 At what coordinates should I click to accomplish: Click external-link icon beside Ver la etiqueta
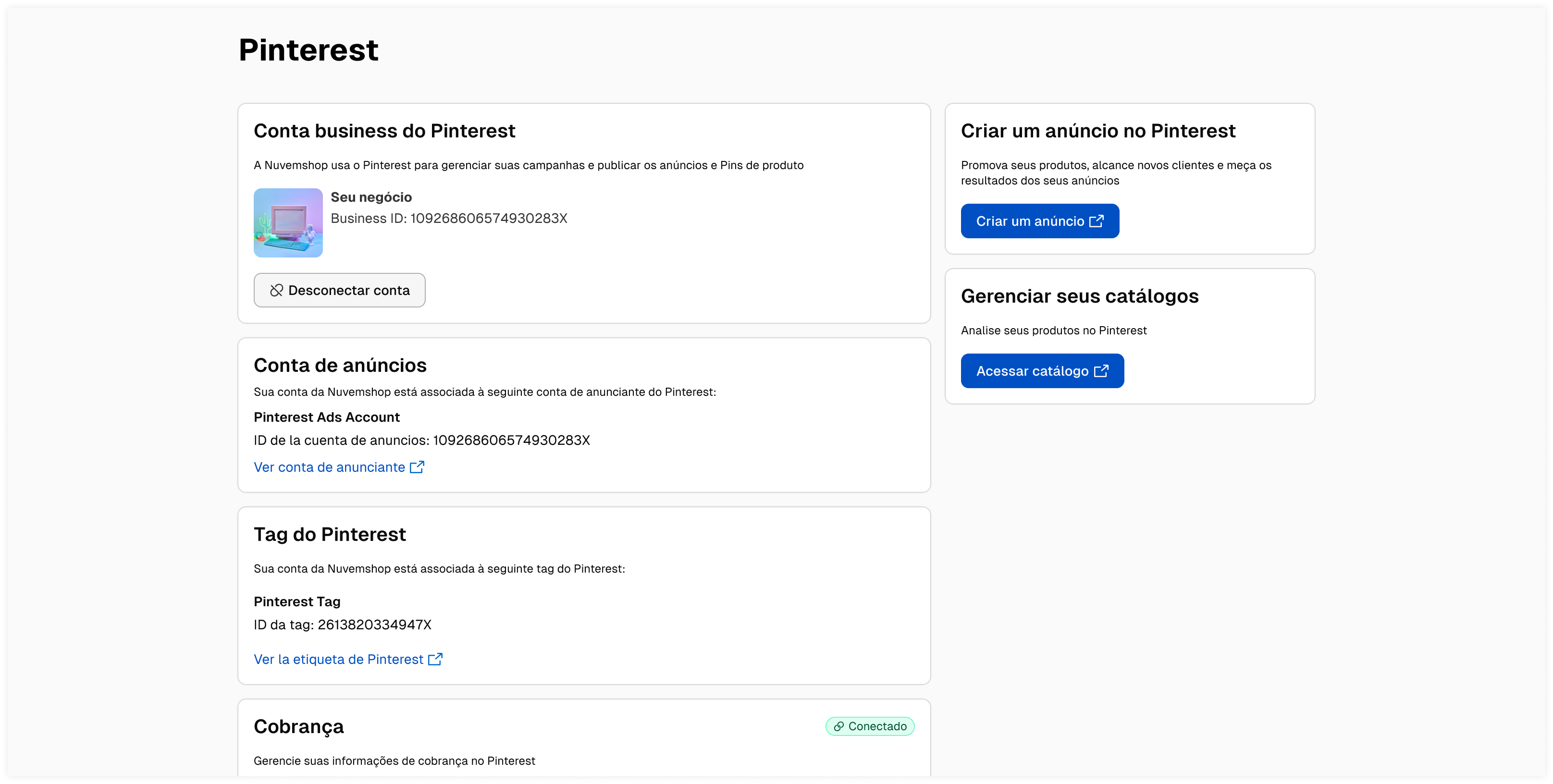435,659
